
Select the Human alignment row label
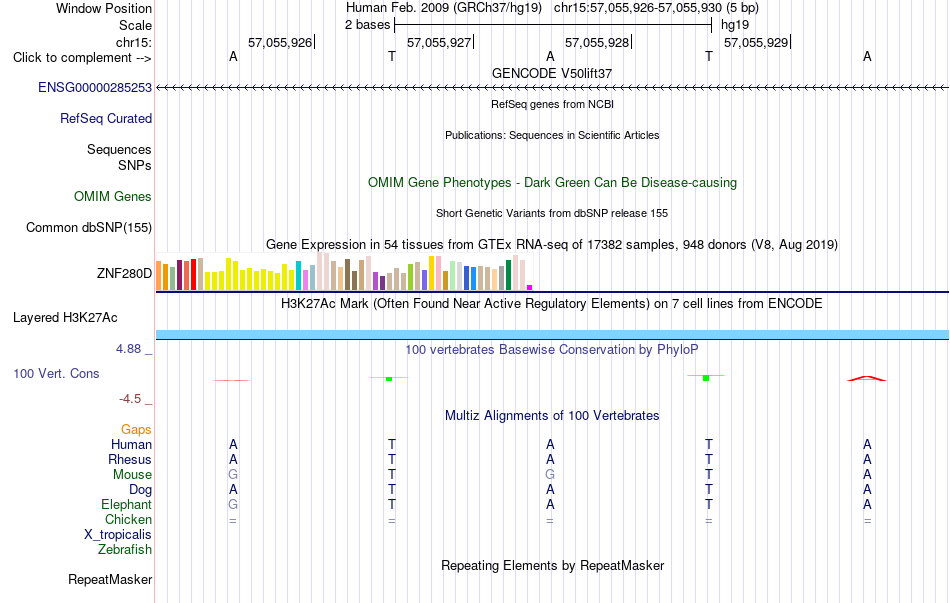131,444
